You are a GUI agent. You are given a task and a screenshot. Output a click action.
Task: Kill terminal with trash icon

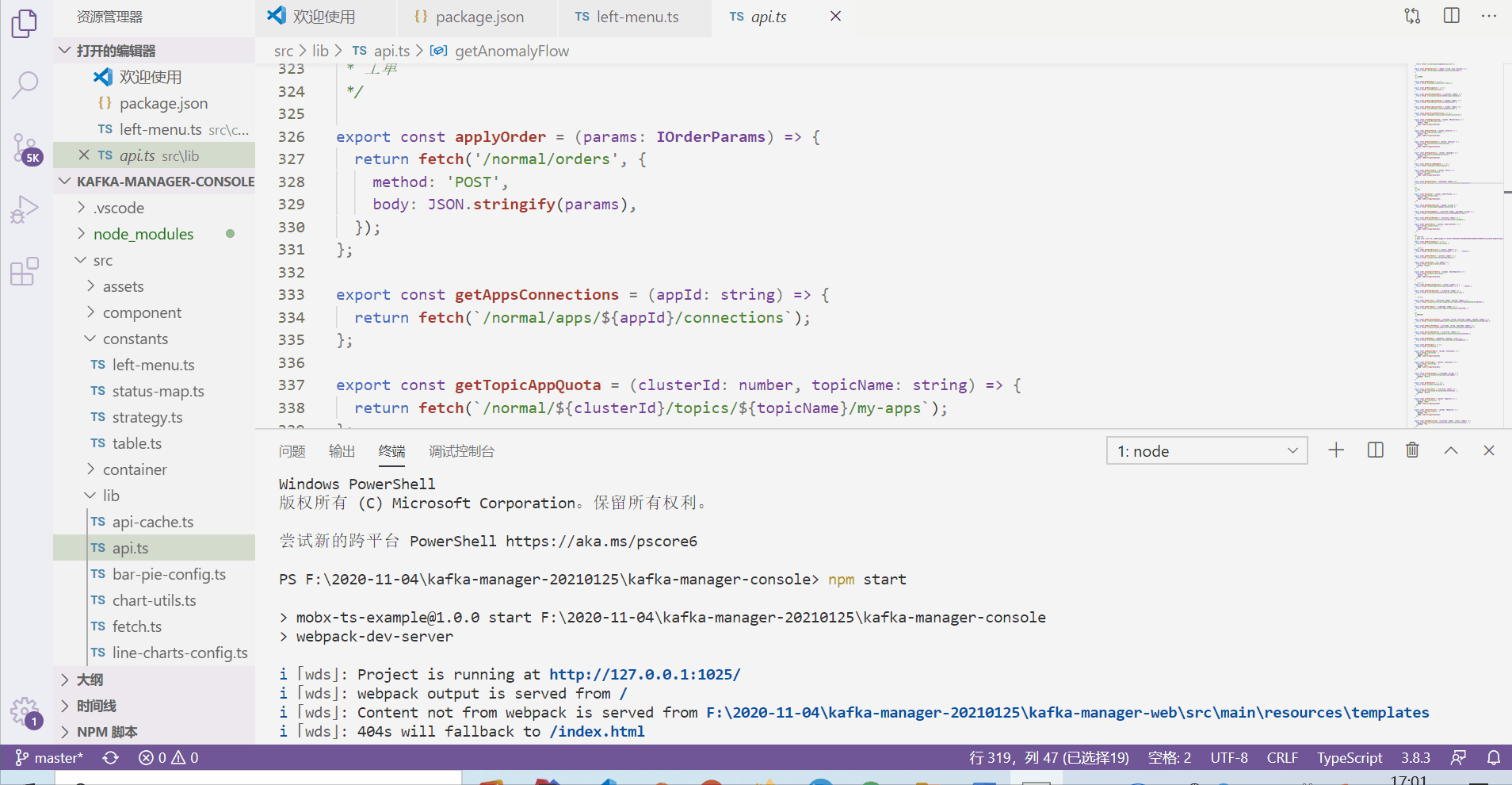click(x=1412, y=450)
